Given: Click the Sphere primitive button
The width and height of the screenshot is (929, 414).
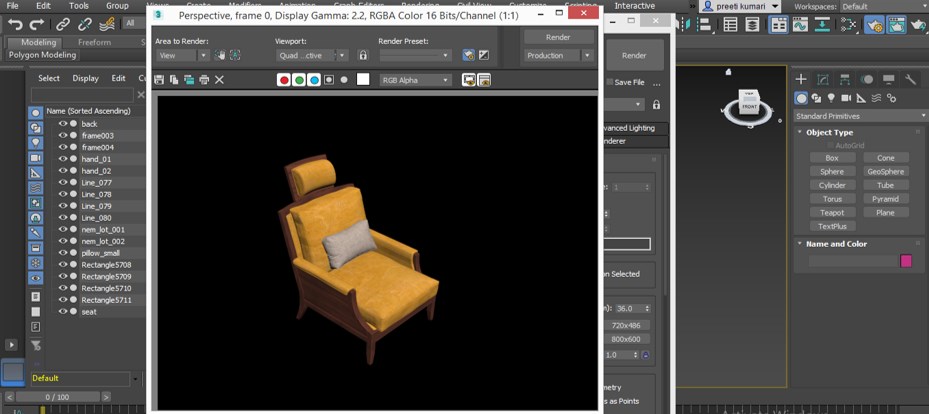Looking at the screenshot, I should pos(832,171).
